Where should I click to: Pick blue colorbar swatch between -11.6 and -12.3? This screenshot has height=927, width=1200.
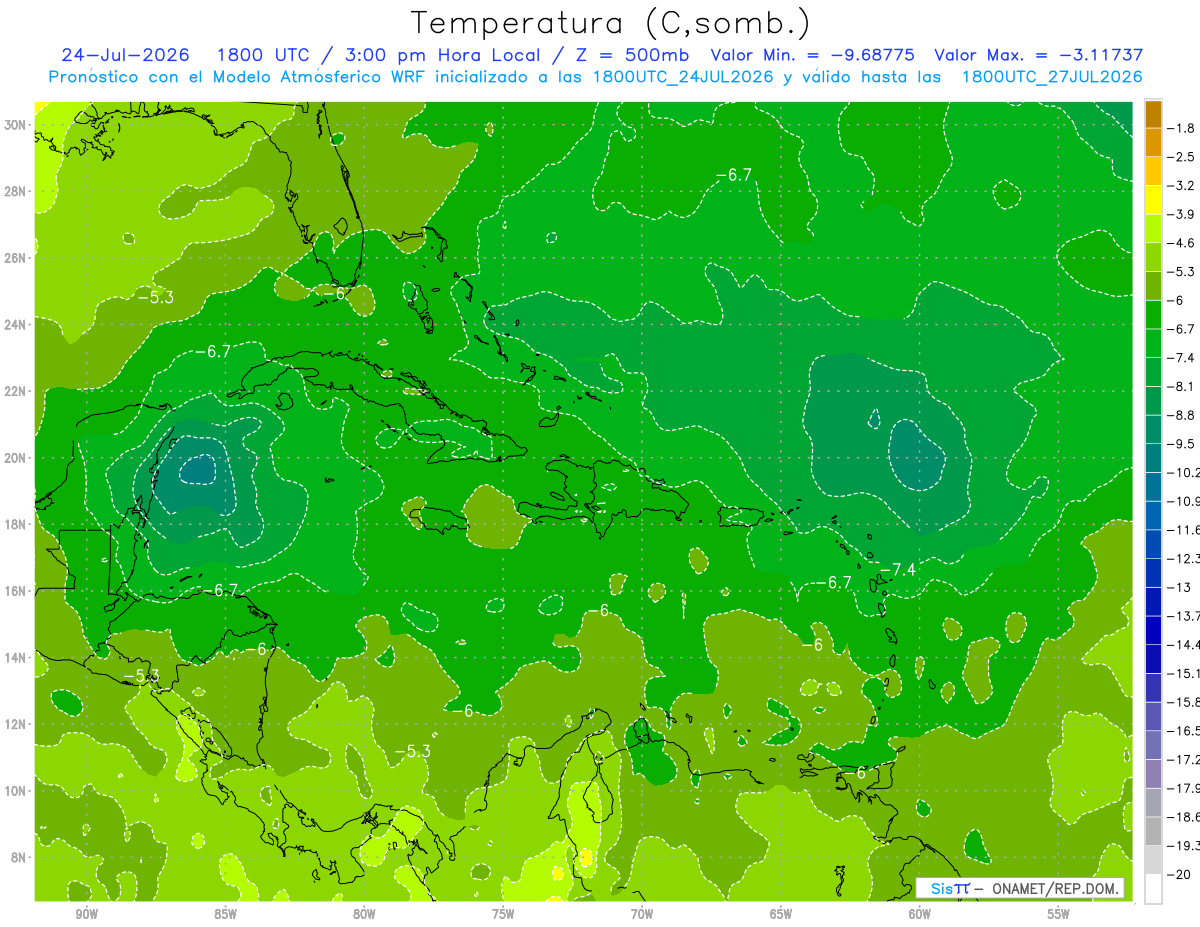pos(1153,544)
